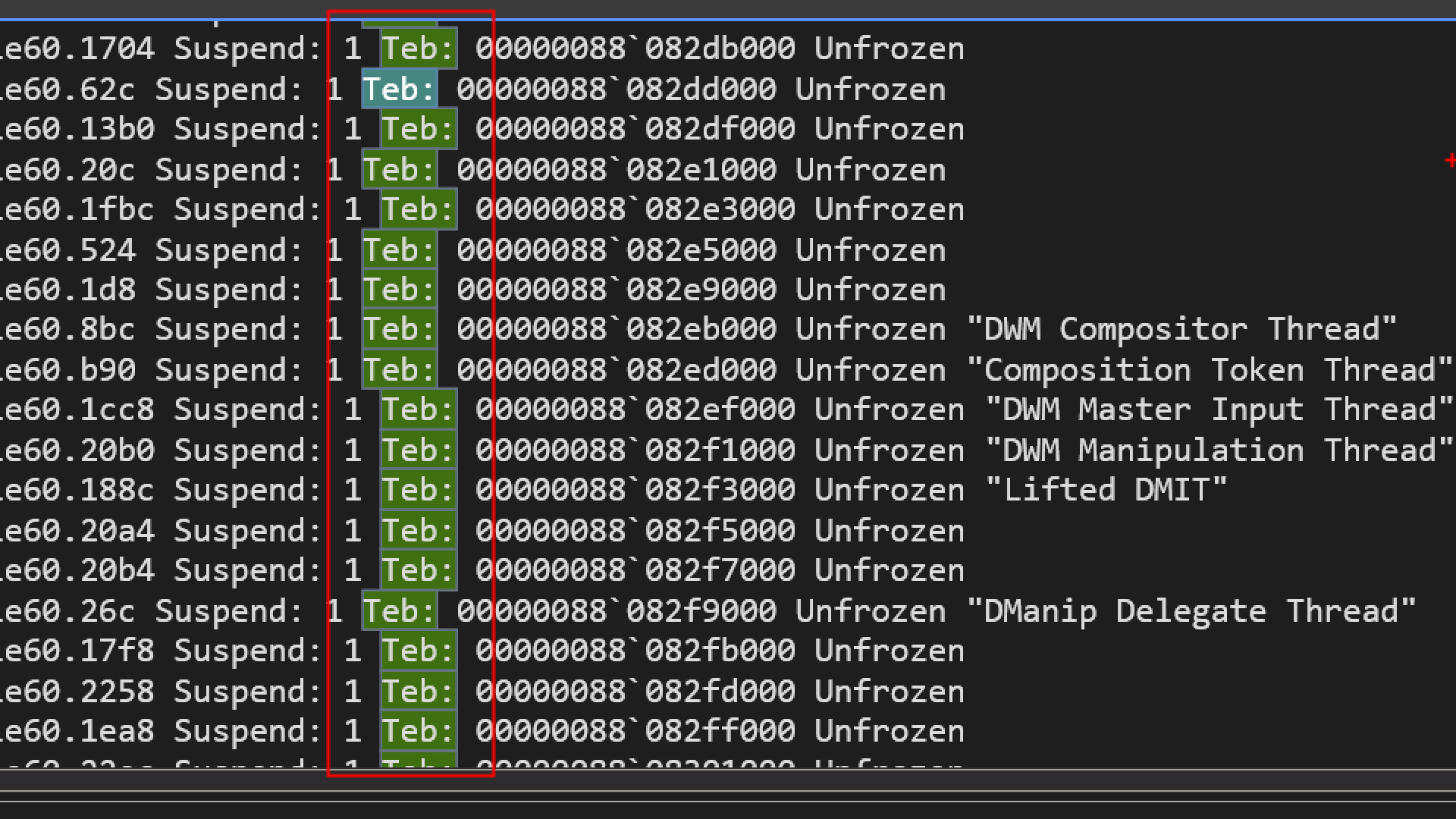Follow the Teb link for thread e60.1fbc
This screenshot has height=819, width=1456.
(418, 210)
